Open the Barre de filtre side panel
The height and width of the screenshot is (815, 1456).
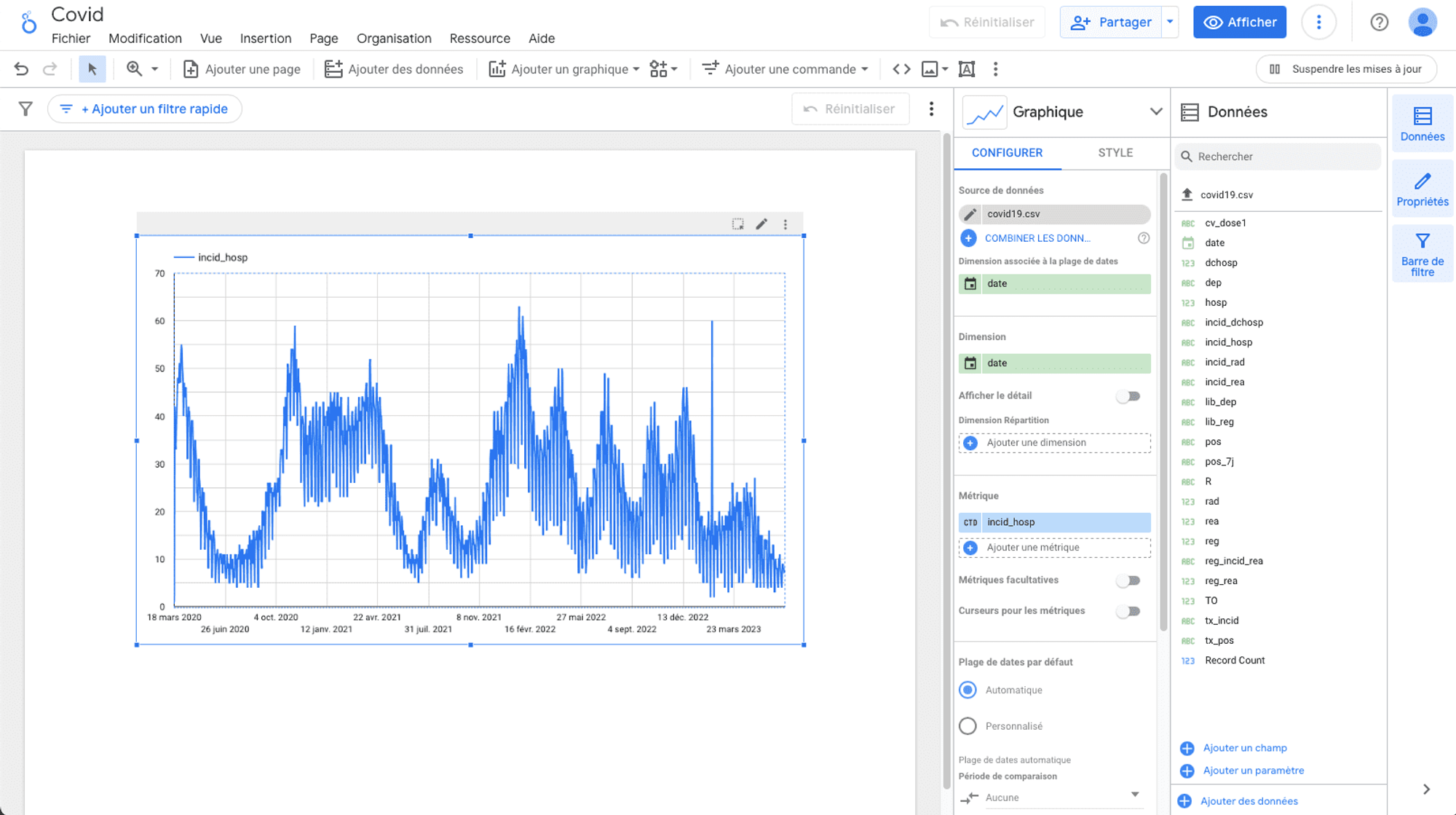(x=1422, y=254)
